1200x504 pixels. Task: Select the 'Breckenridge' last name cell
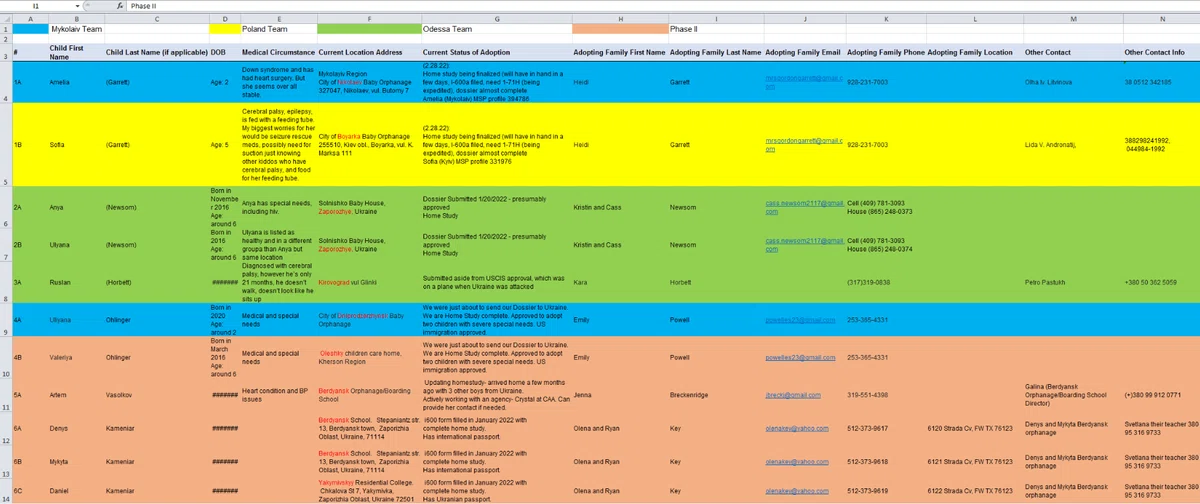coord(715,395)
